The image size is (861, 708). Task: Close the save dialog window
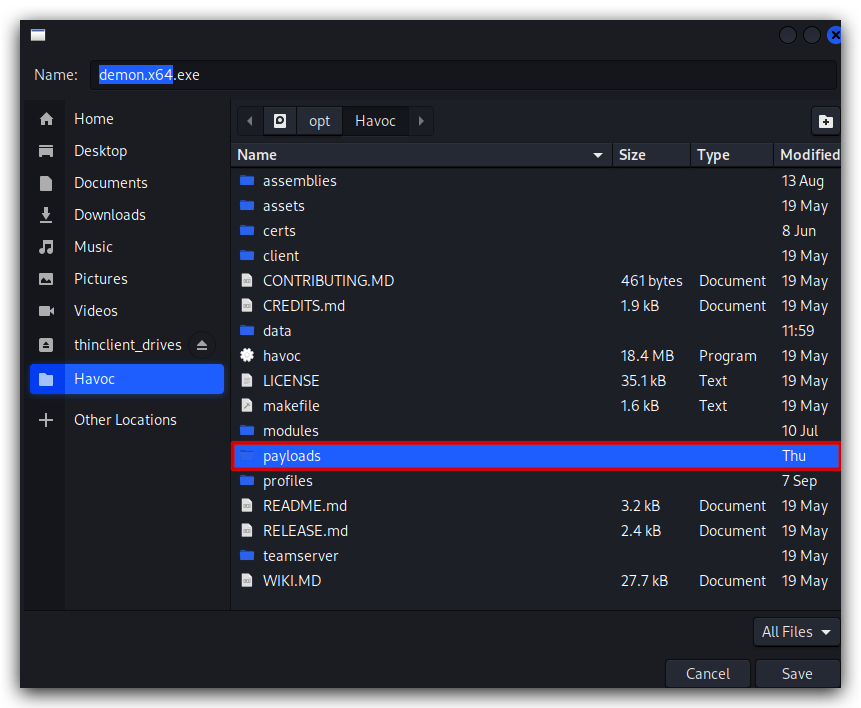(x=834, y=35)
